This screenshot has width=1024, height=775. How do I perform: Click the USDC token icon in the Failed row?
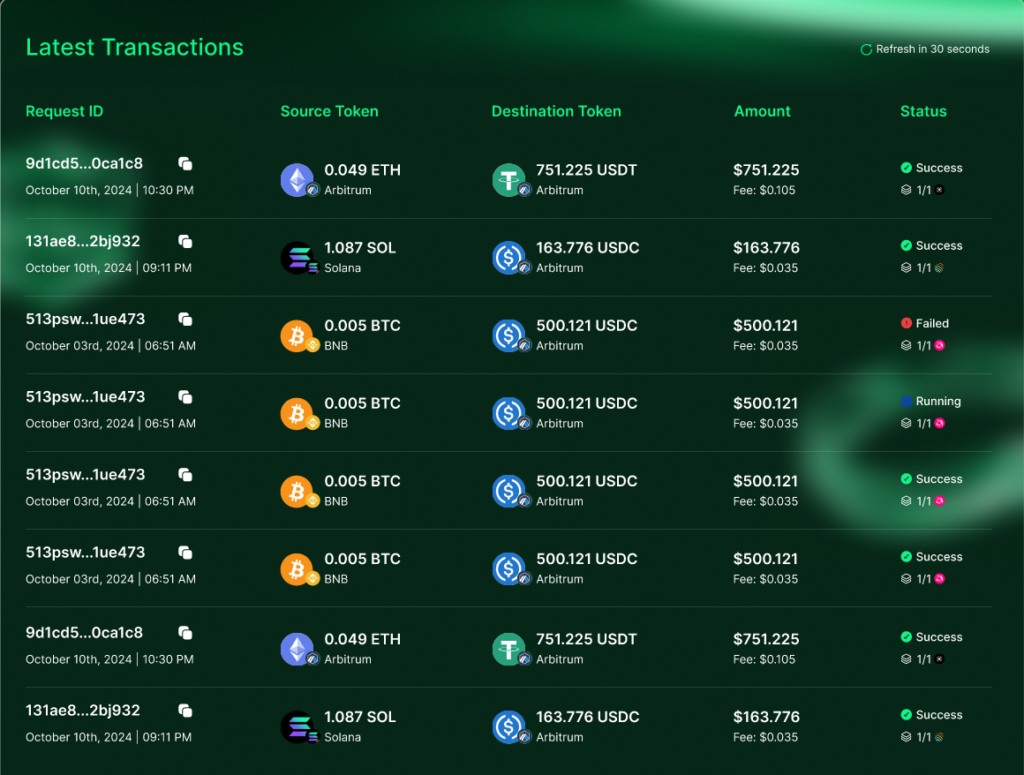[508, 336]
